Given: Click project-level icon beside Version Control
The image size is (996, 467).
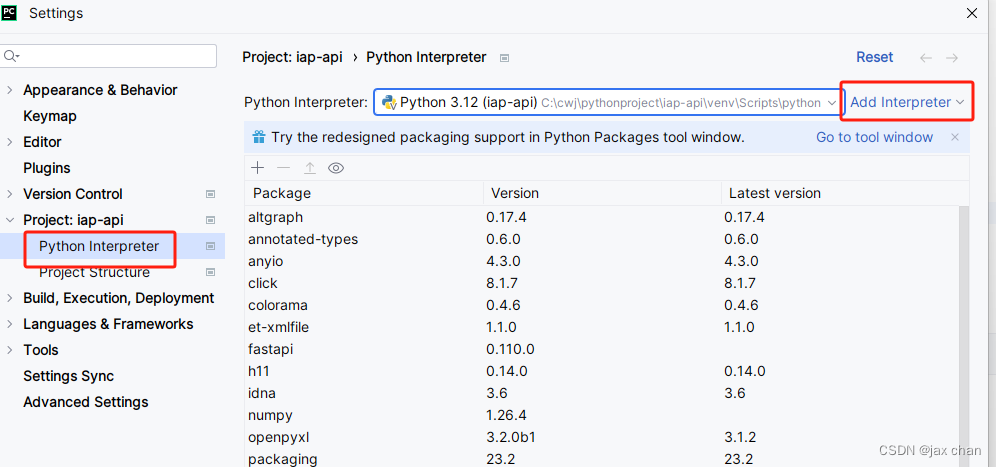Looking at the screenshot, I should (210, 194).
